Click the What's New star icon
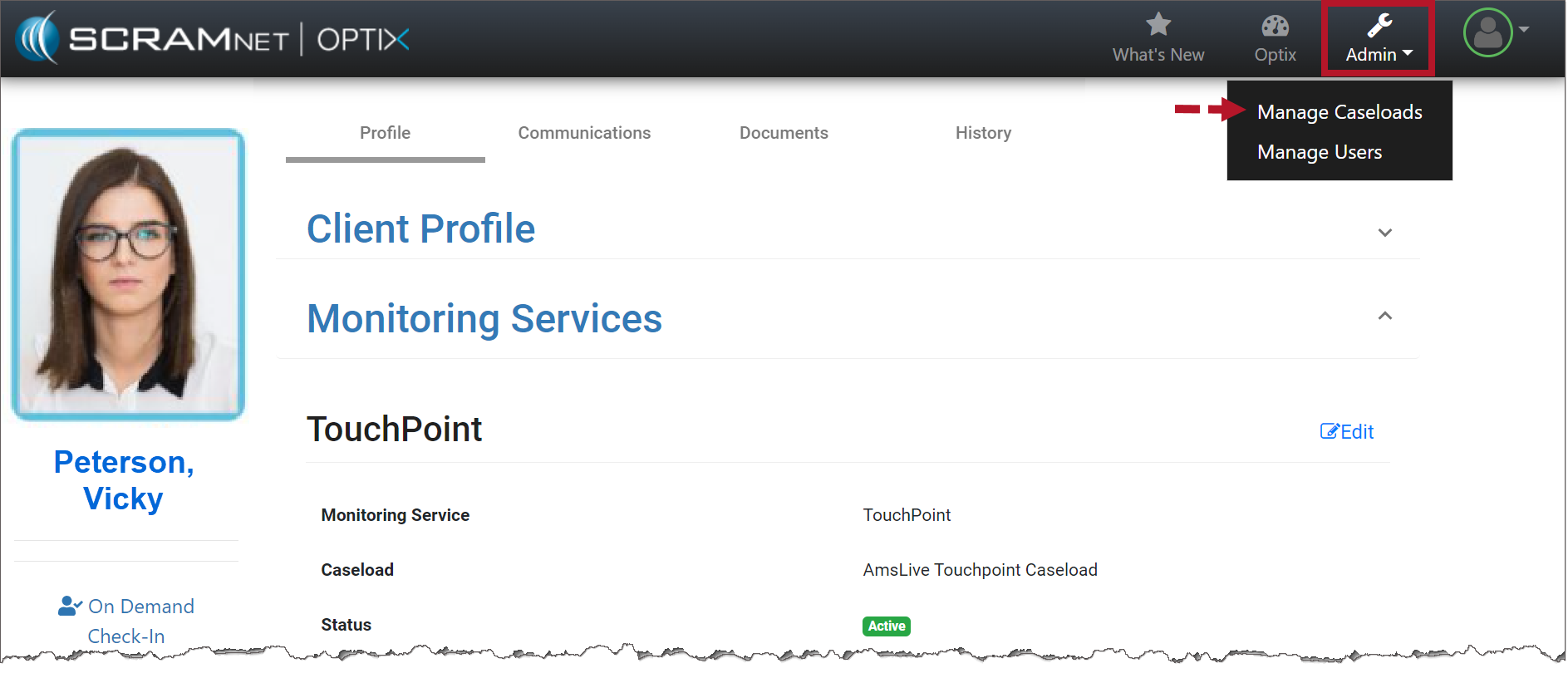1568x673 pixels. pos(1158,25)
